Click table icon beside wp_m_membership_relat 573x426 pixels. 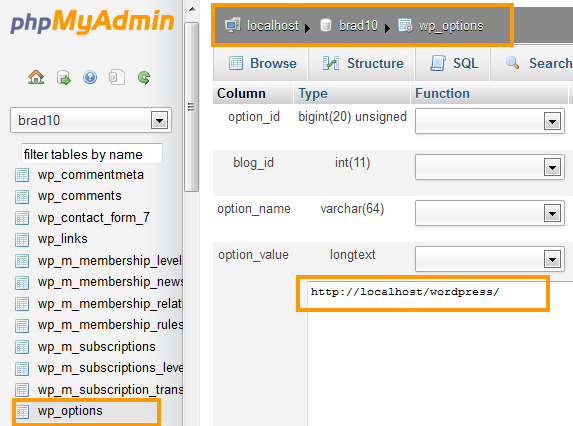(x=22, y=304)
